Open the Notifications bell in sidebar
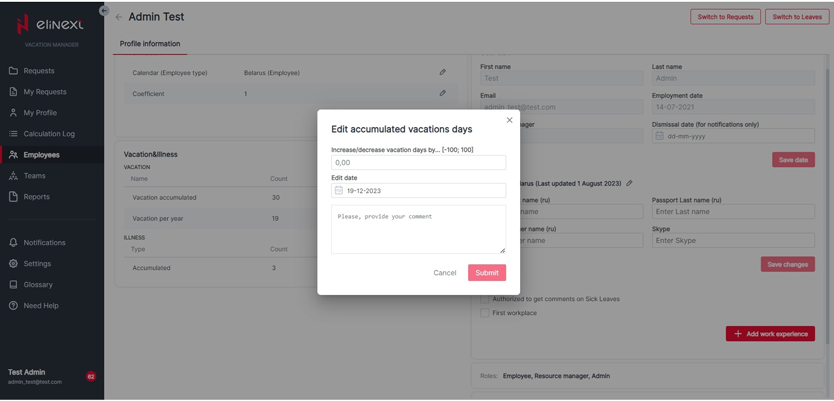 click(x=14, y=242)
